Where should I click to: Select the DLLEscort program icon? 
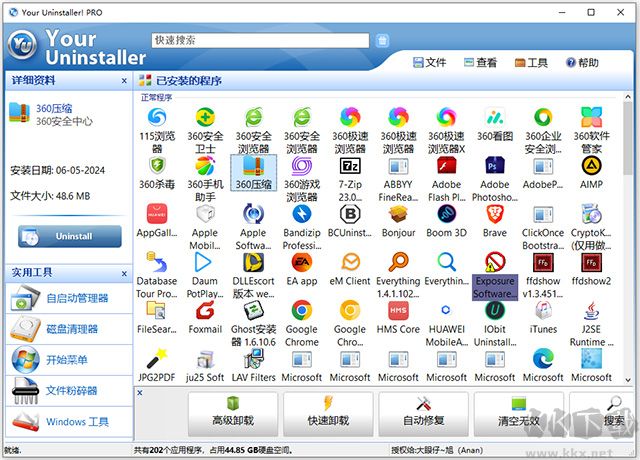(253, 262)
